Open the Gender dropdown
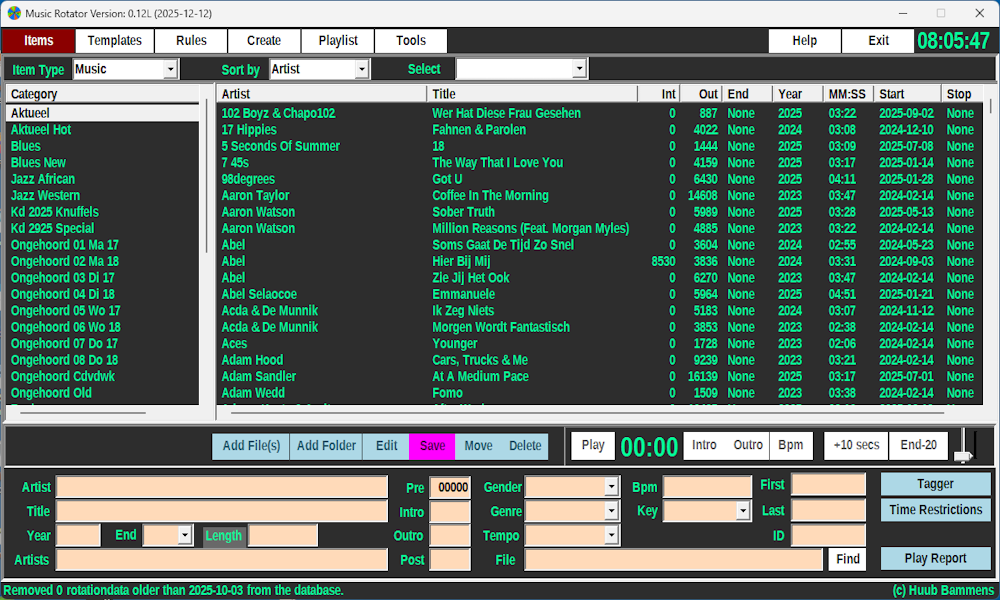Image resolution: width=1000 pixels, height=600 pixels. coord(611,487)
